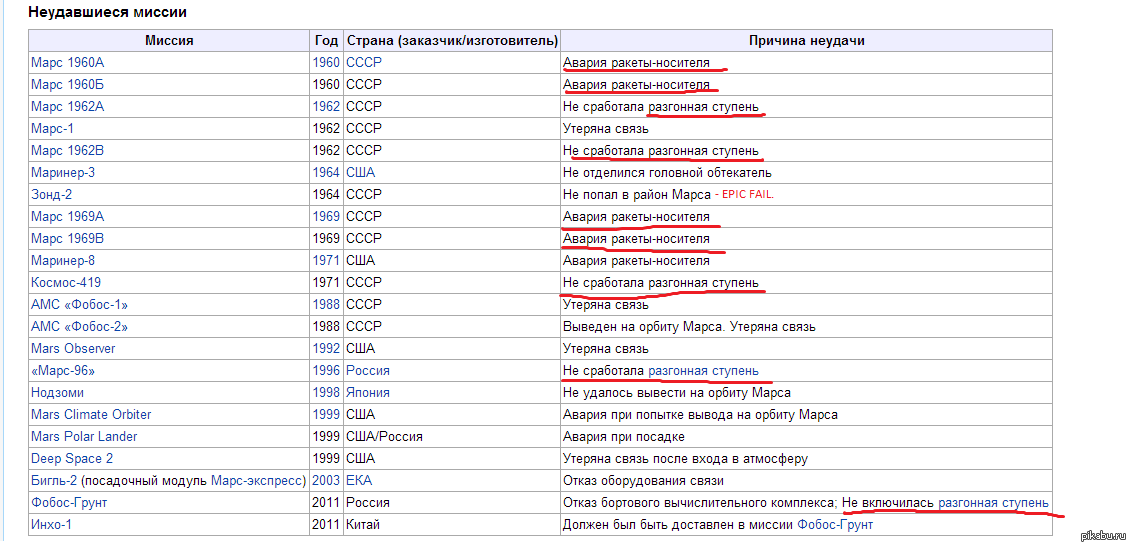
Task: Select Выведен на орбиту Марса. Утеряна связь
Action: [x=689, y=326]
